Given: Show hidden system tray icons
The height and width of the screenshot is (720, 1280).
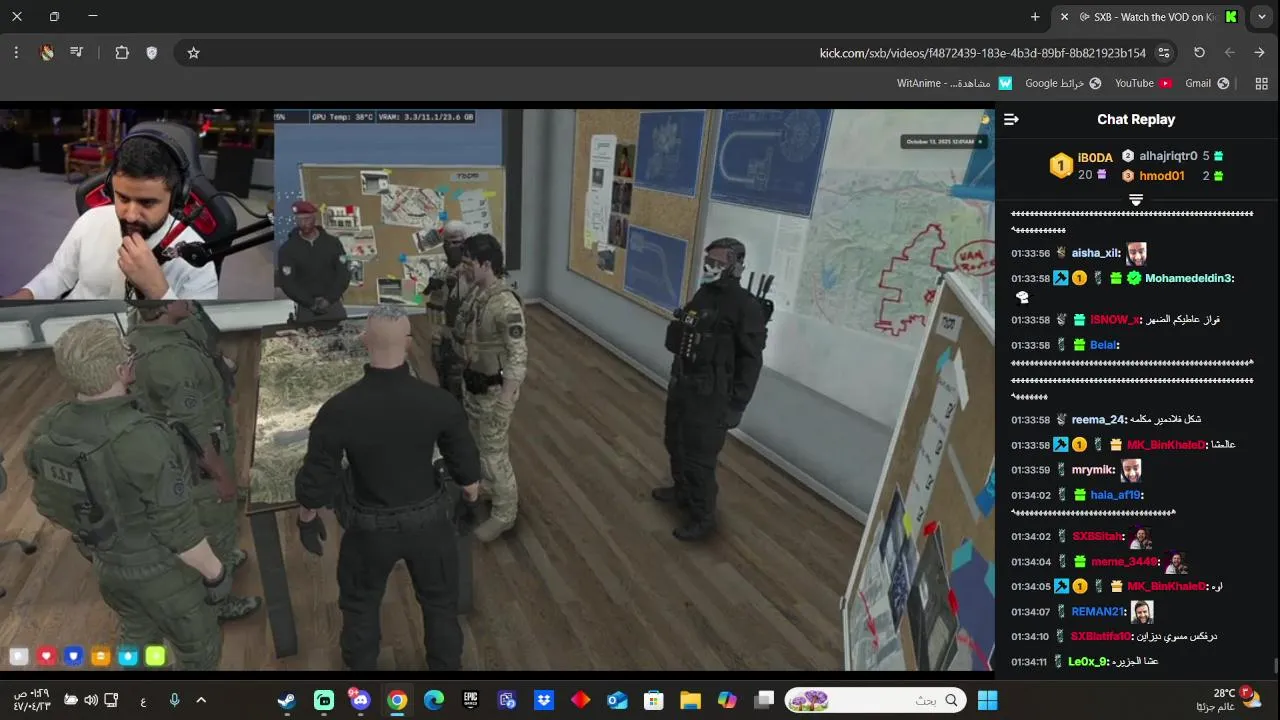Looking at the screenshot, I should [x=201, y=700].
